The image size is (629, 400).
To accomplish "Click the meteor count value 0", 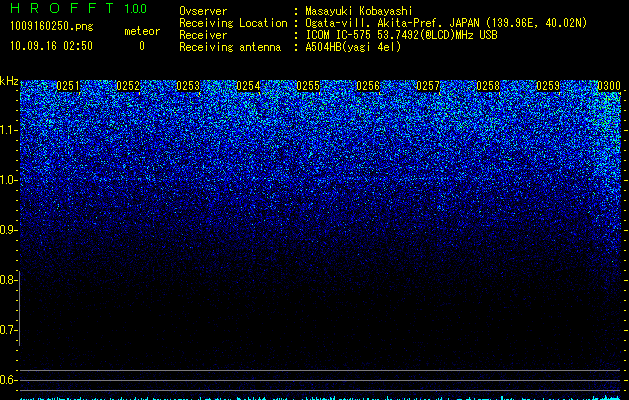I will click(142, 46).
